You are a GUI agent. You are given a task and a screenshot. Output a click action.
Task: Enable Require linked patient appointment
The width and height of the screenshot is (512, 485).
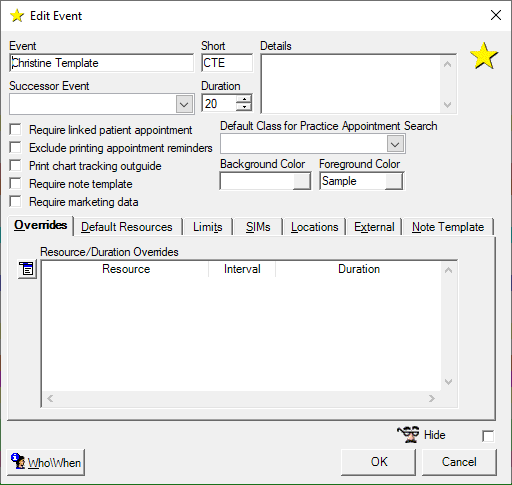[15, 130]
